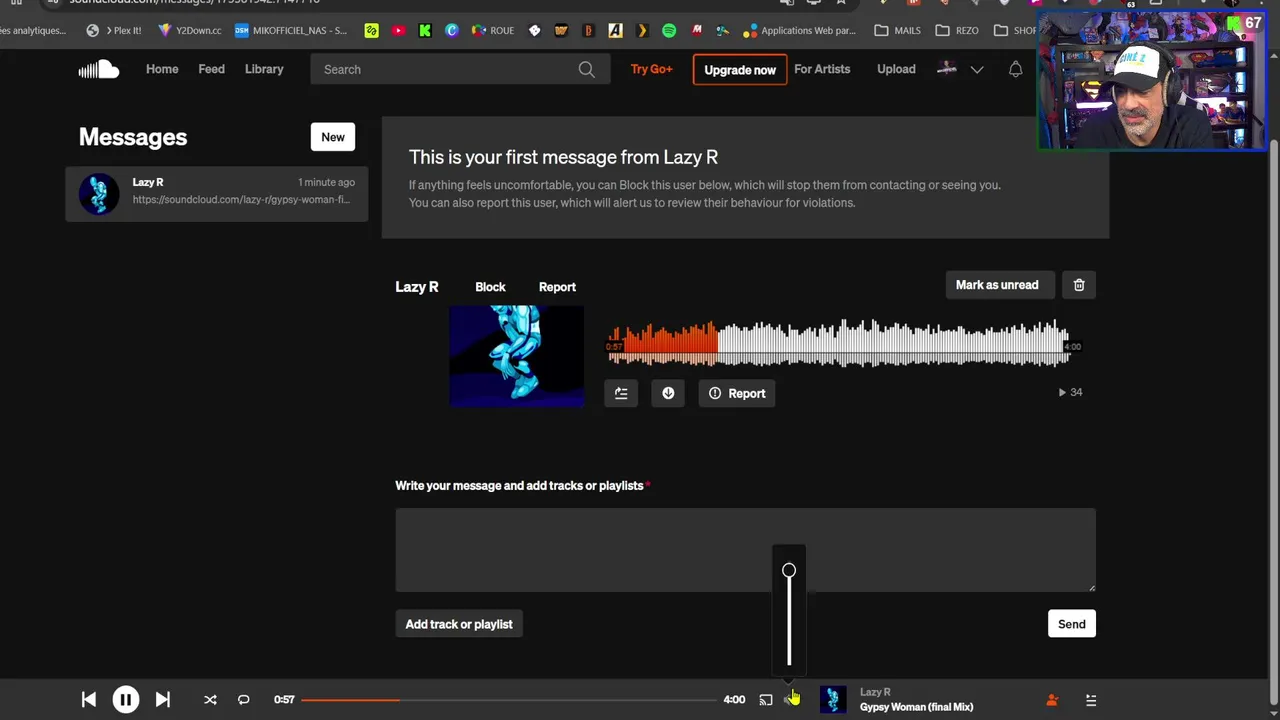Open the green K bookmark icon

coord(425,30)
